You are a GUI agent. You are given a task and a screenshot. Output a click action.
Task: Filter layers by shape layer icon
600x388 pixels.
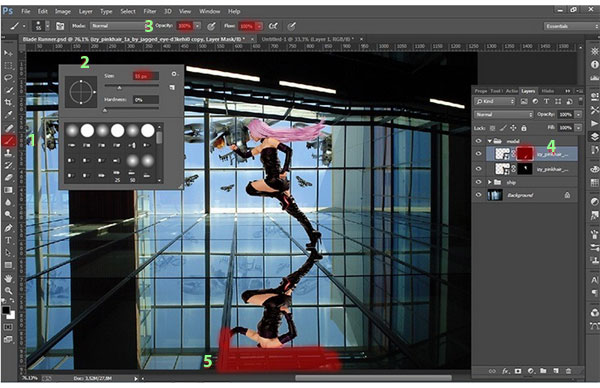[x=558, y=101]
